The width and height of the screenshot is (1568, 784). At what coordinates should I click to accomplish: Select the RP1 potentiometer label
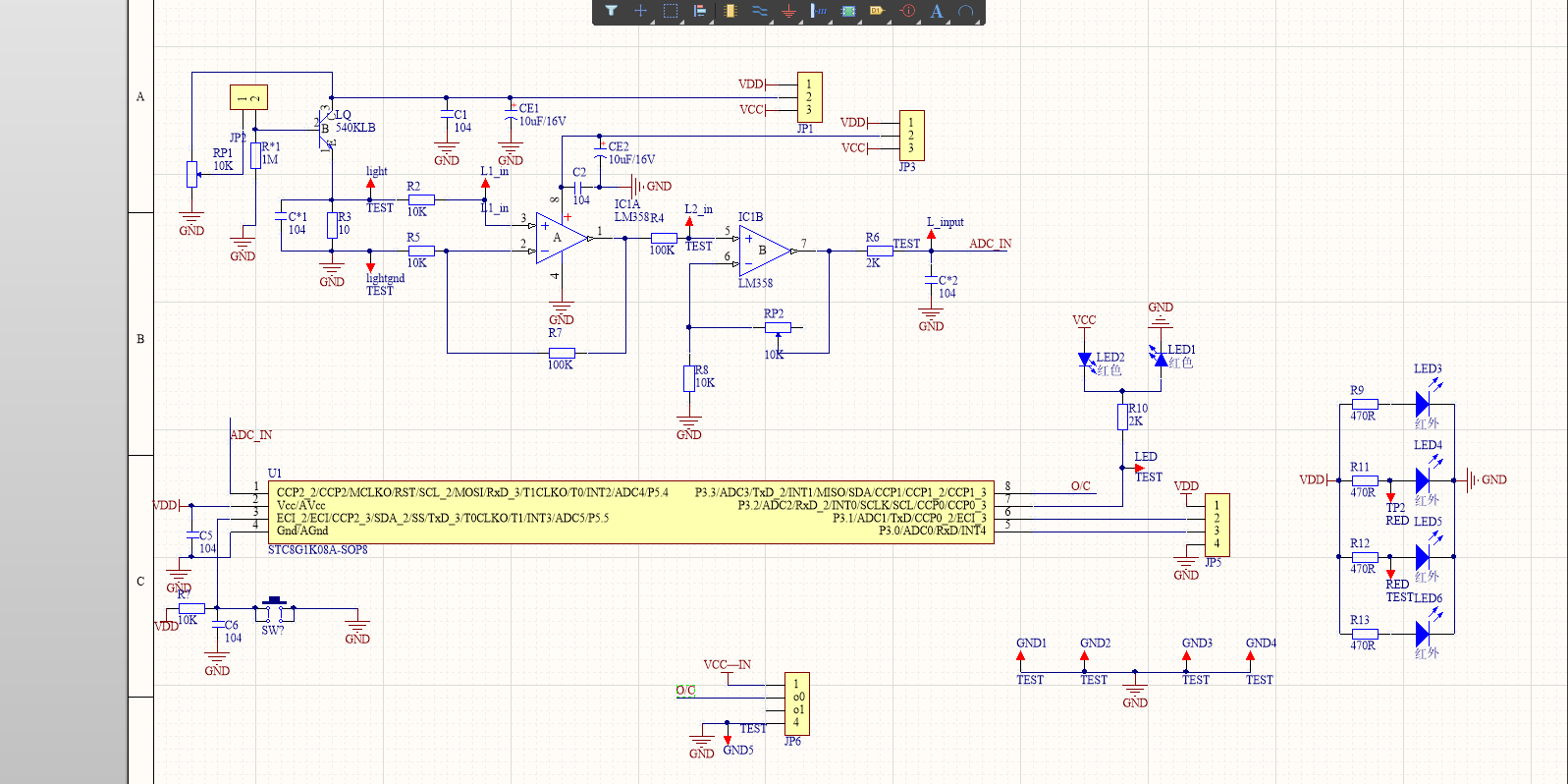click(x=223, y=153)
